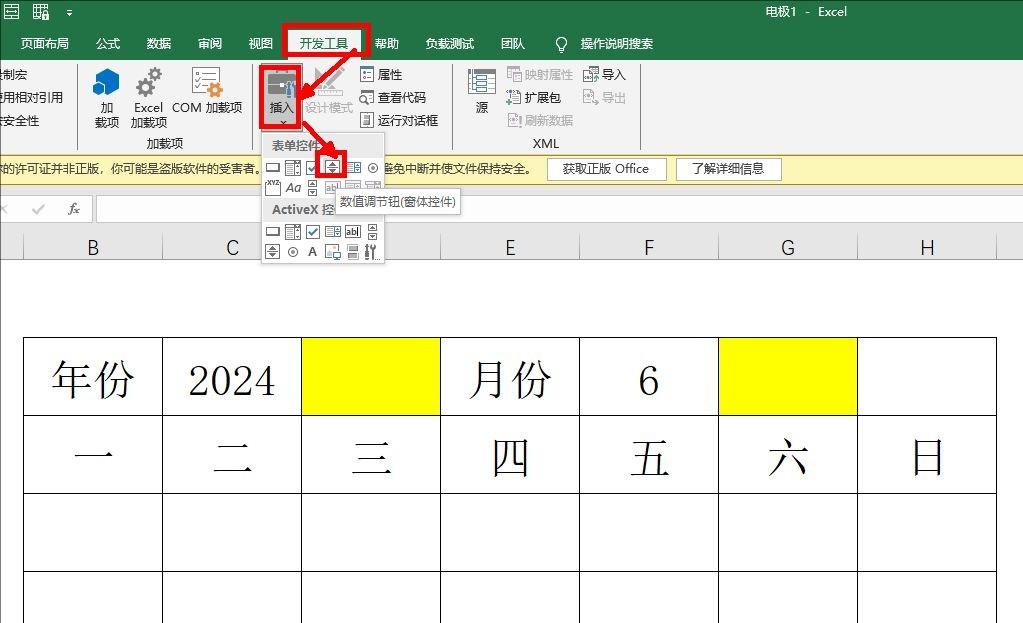Select the List Box form control
Image resolution: width=1023 pixels, height=623 pixels.
353,168
